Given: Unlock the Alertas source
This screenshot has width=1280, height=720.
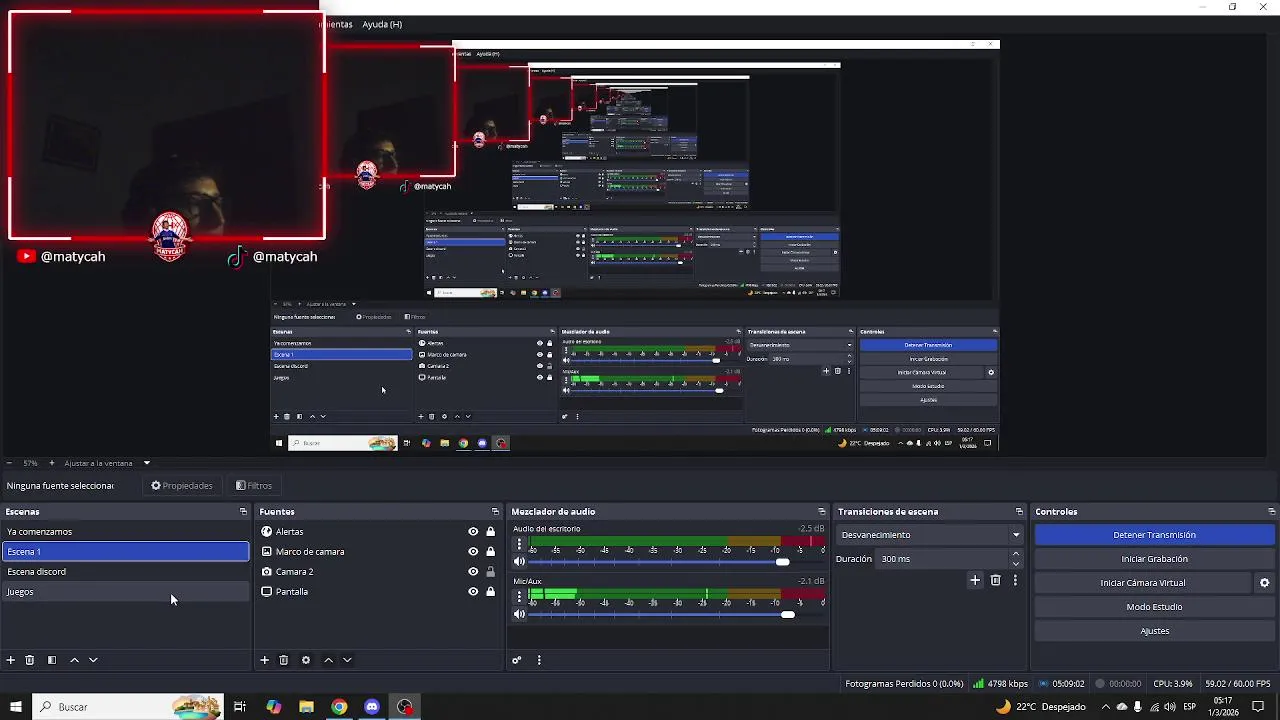Looking at the screenshot, I should (x=490, y=532).
